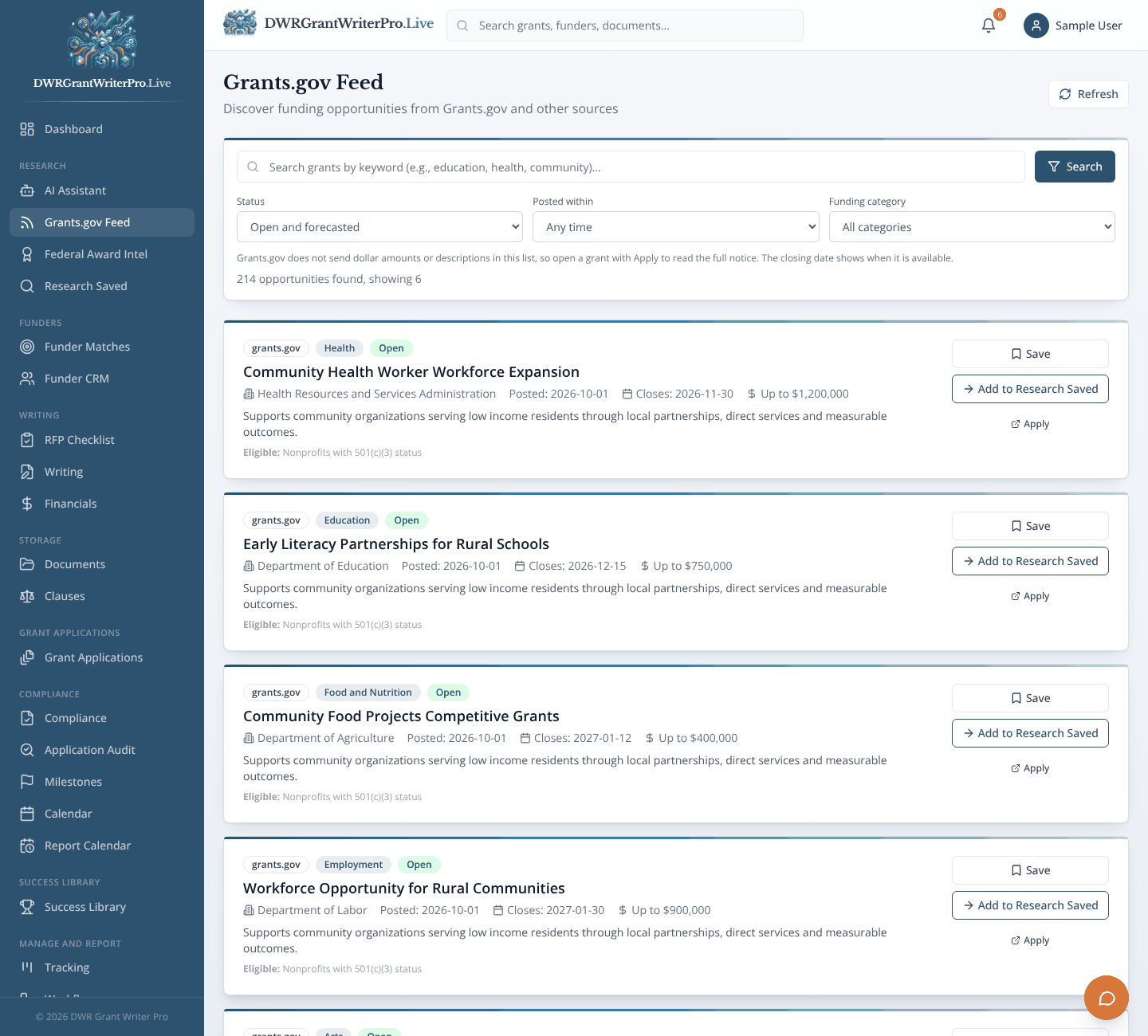Image resolution: width=1148 pixels, height=1036 pixels.
Task: Apply to Community Health Worker Workforce Expansion
Action: coord(1030,424)
